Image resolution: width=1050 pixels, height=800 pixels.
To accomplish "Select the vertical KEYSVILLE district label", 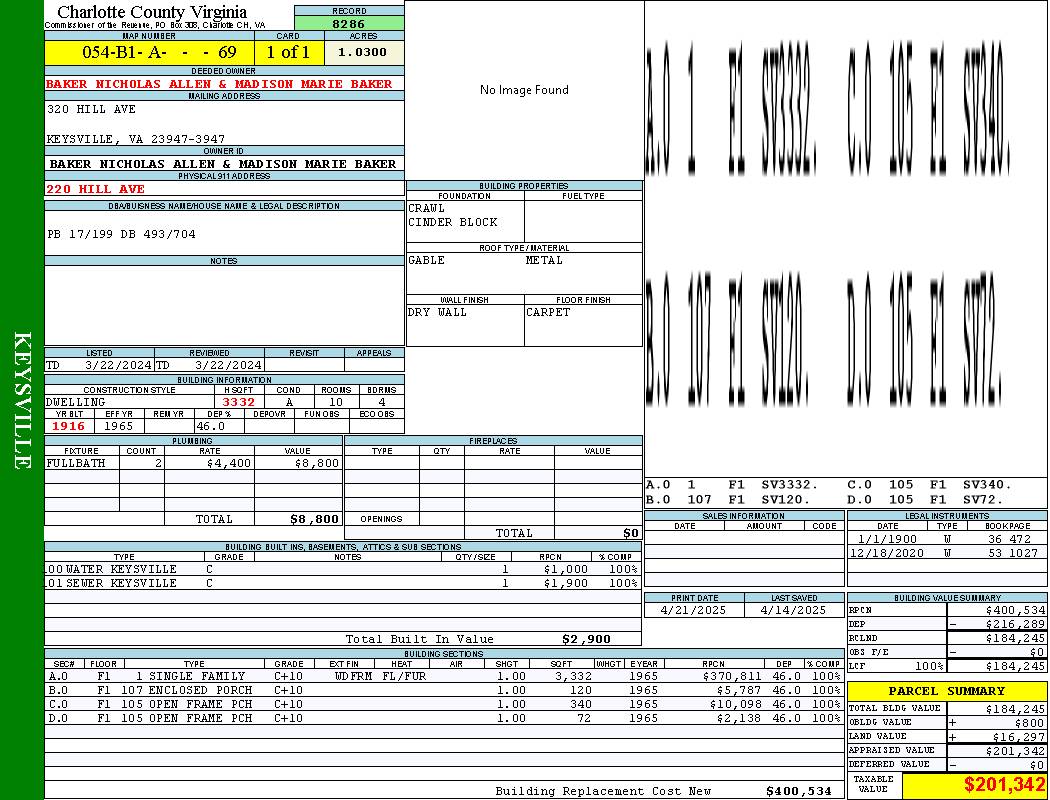I will point(23,400).
